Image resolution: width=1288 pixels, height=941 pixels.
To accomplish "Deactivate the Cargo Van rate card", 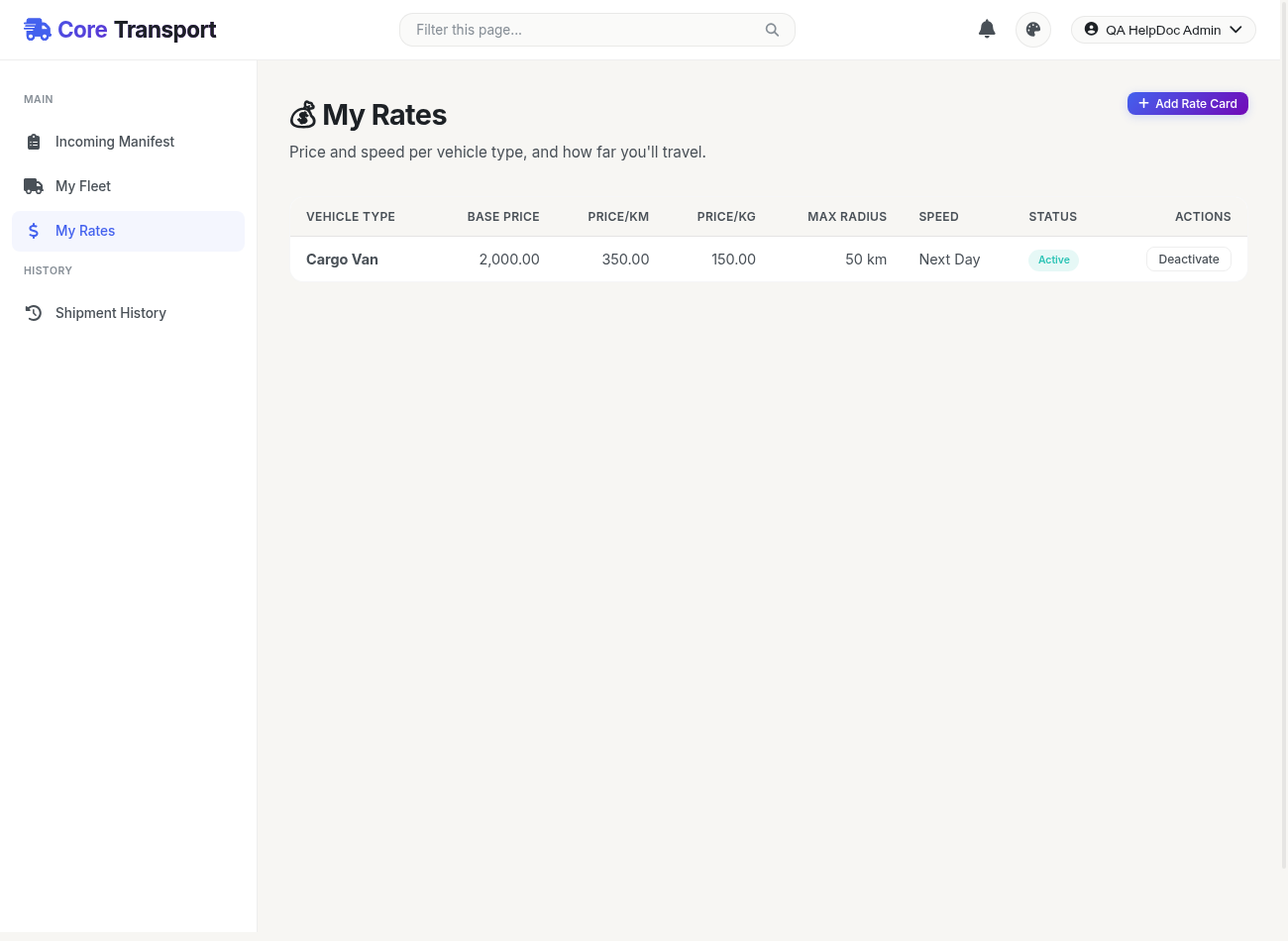I will [1189, 260].
